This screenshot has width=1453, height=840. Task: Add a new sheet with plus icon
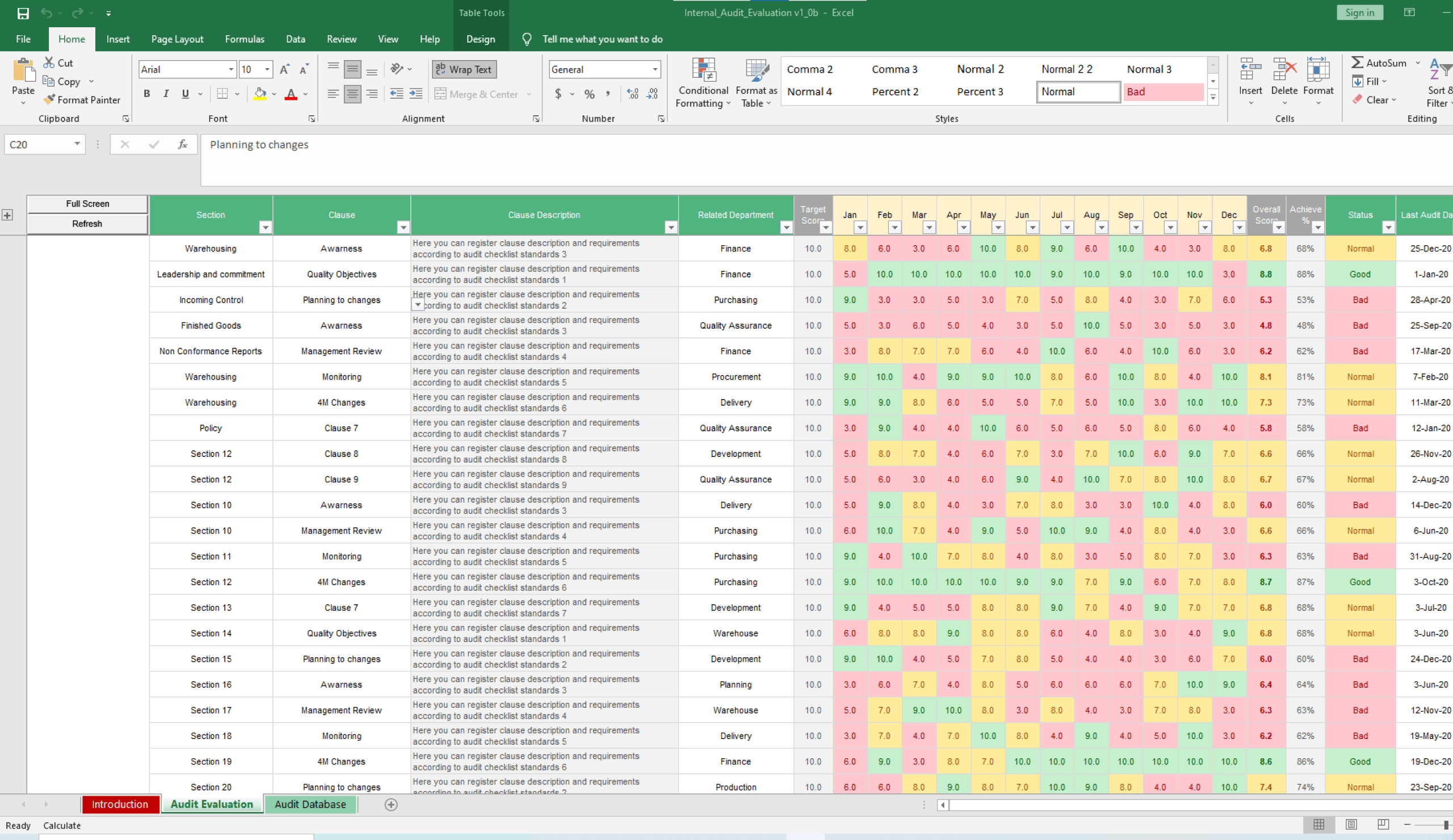pyautogui.click(x=391, y=804)
